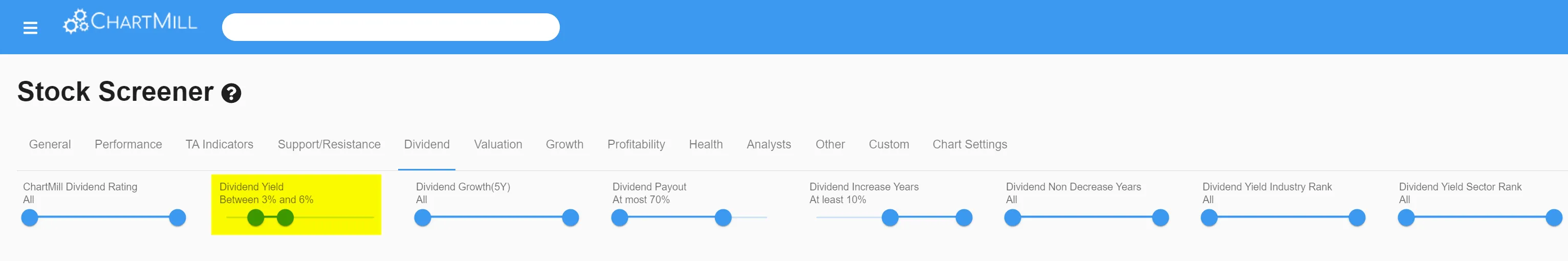1568x261 pixels.
Task: Open the Chart Settings tab
Action: tap(969, 144)
